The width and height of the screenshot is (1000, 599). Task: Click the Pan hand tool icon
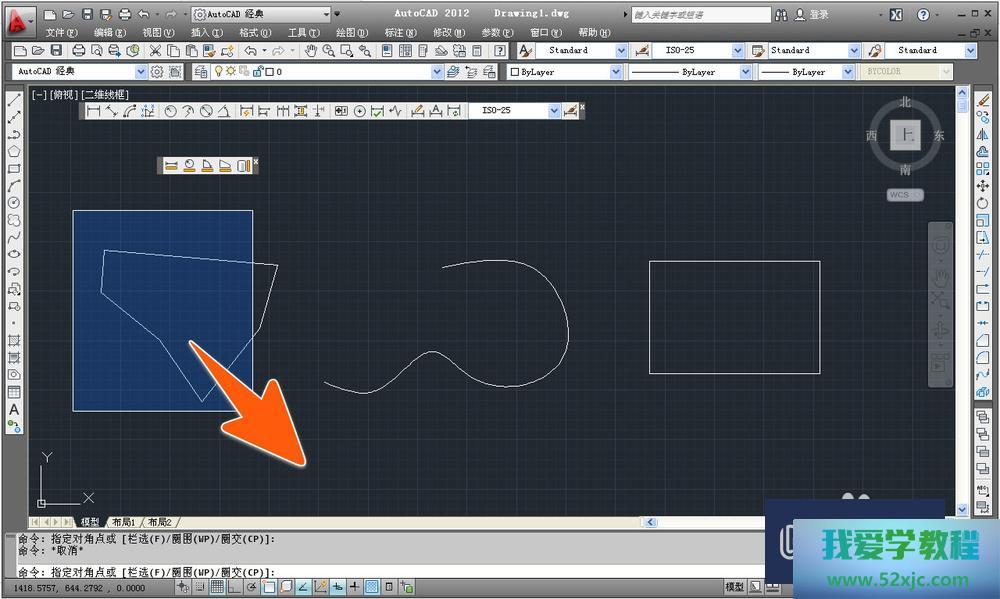click(x=311, y=51)
